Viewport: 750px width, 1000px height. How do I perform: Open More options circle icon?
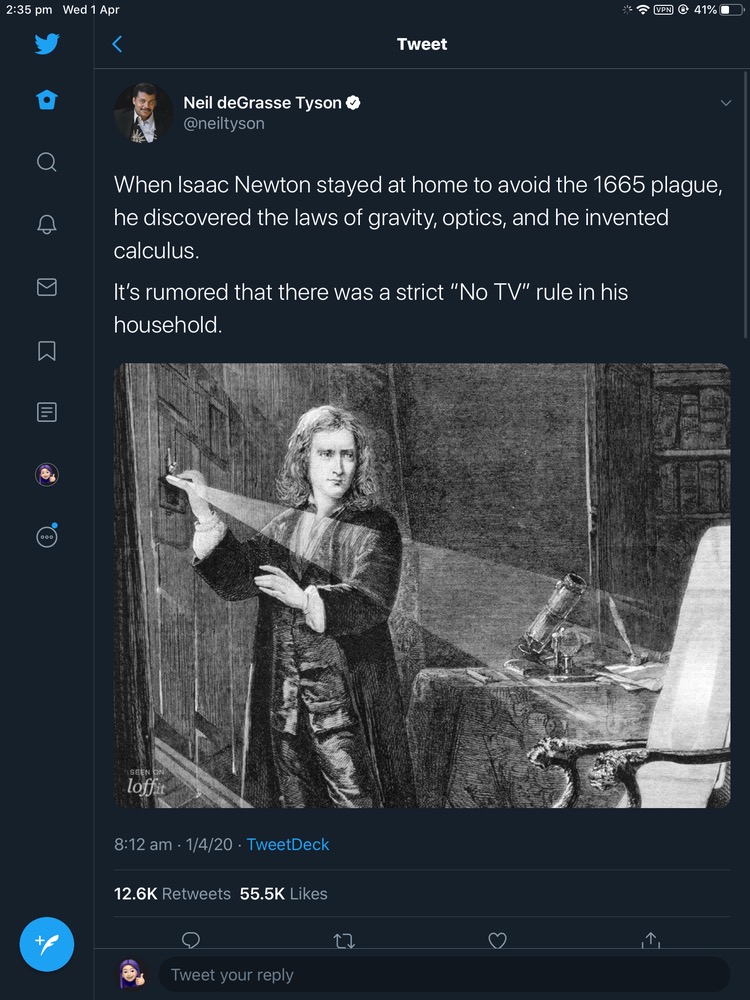[x=46, y=537]
